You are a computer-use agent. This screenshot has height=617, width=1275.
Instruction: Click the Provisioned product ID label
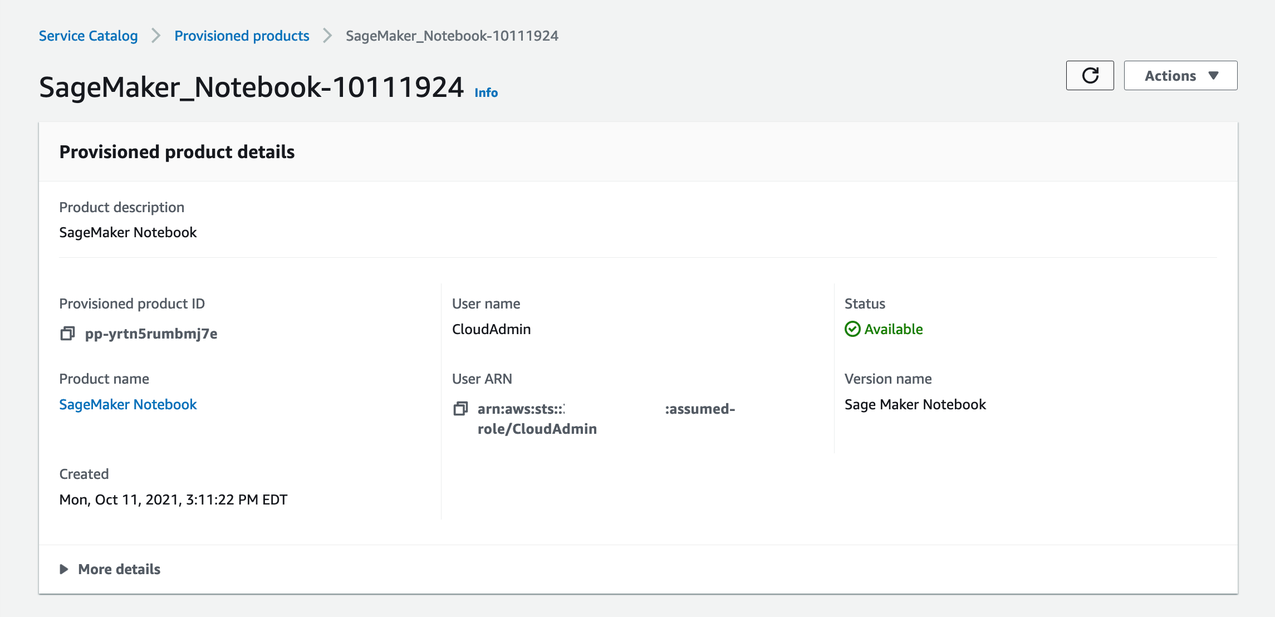coord(132,304)
